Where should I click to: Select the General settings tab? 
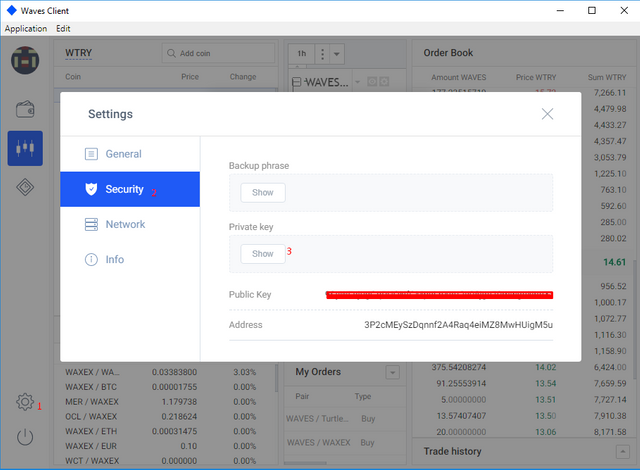[130, 154]
